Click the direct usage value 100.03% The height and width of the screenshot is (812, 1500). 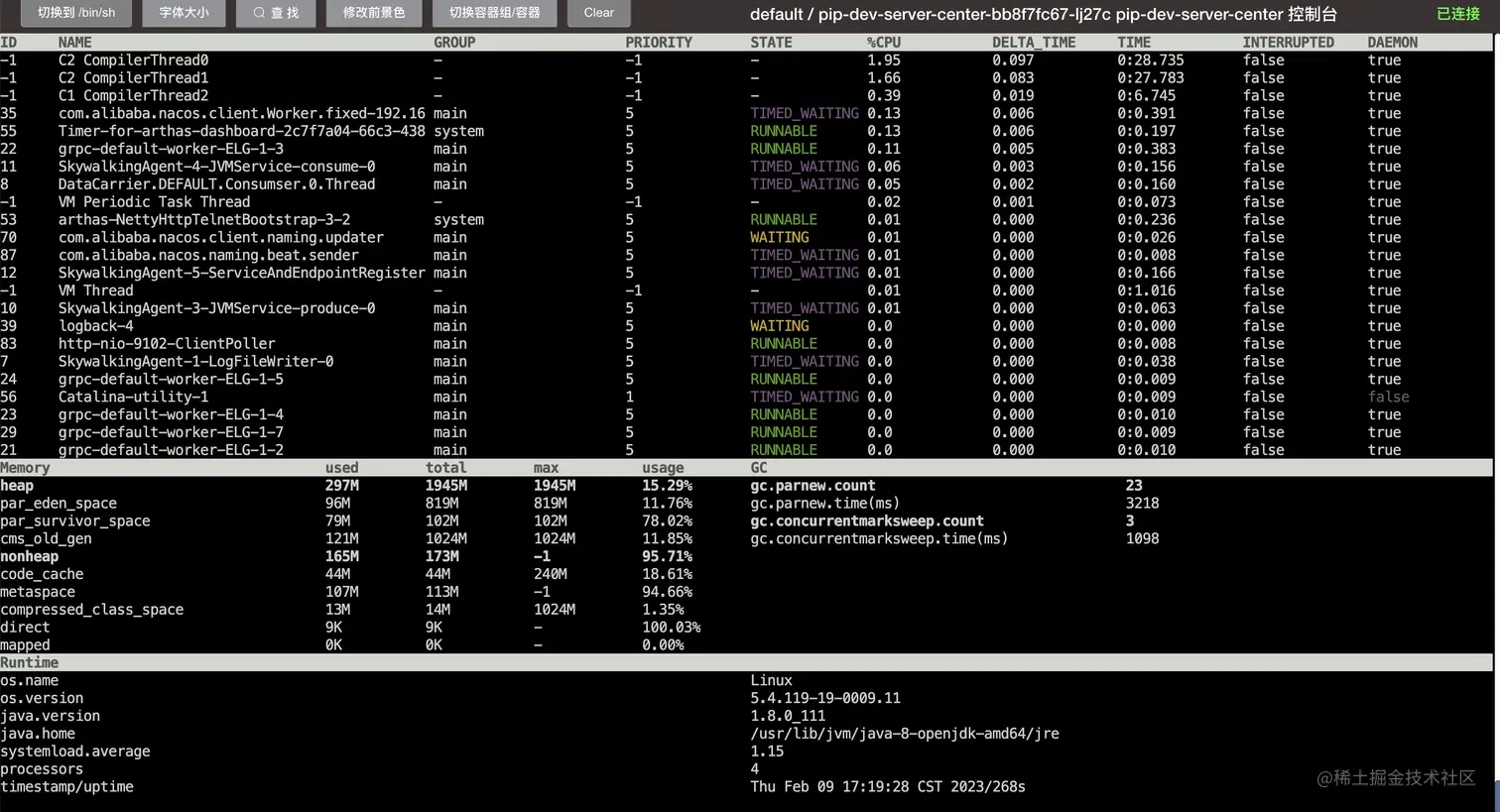[x=671, y=628]
